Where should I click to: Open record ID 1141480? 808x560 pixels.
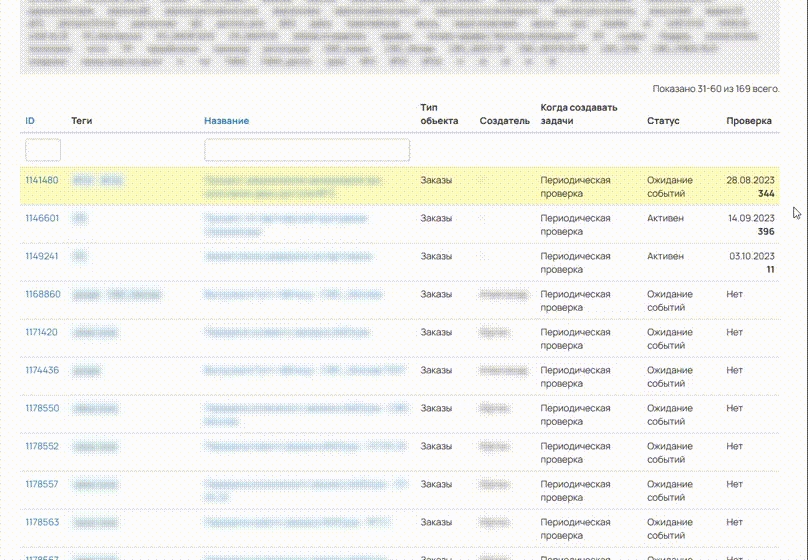click(x=42, y=181)
